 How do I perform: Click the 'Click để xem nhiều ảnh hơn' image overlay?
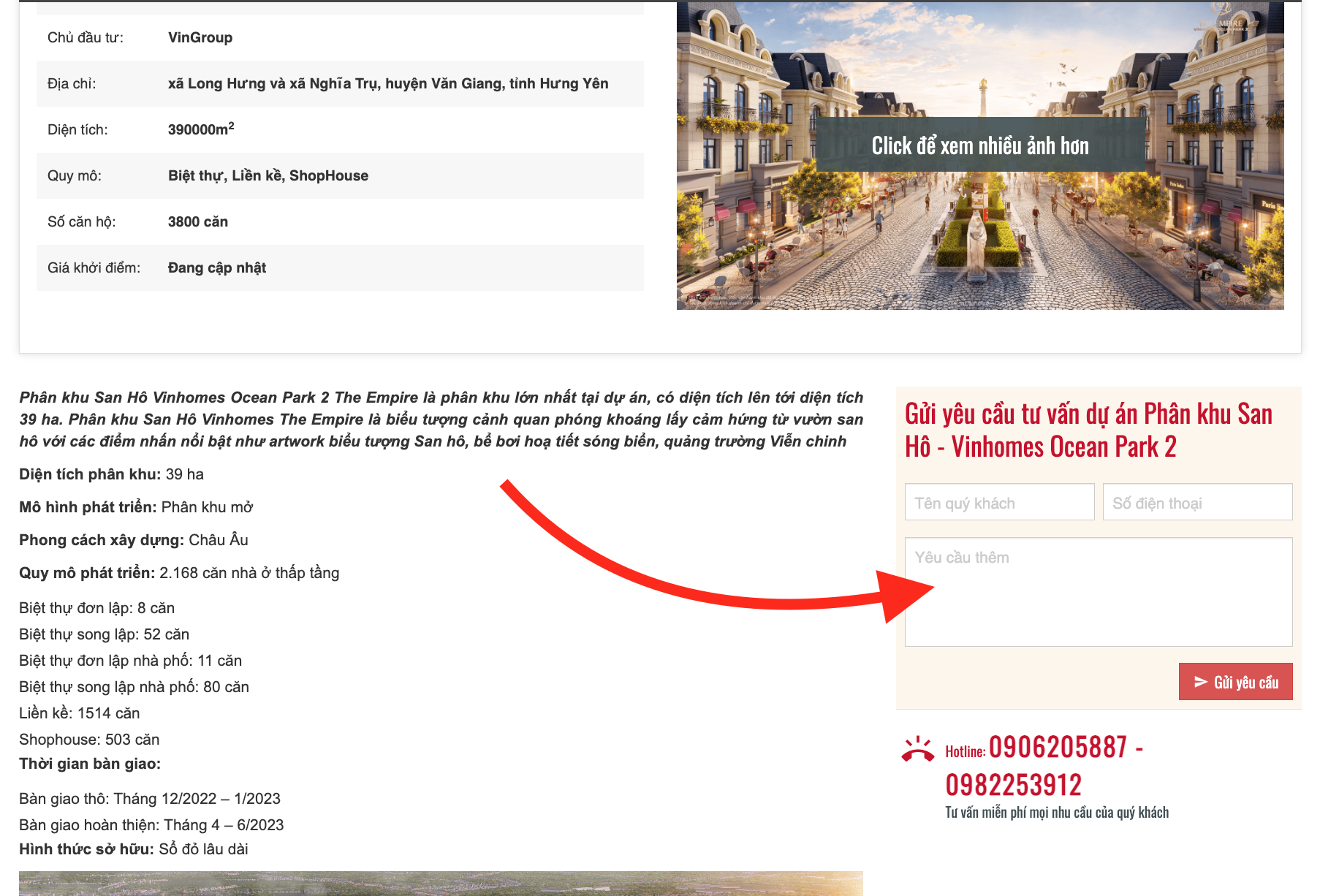click(980, 145)
